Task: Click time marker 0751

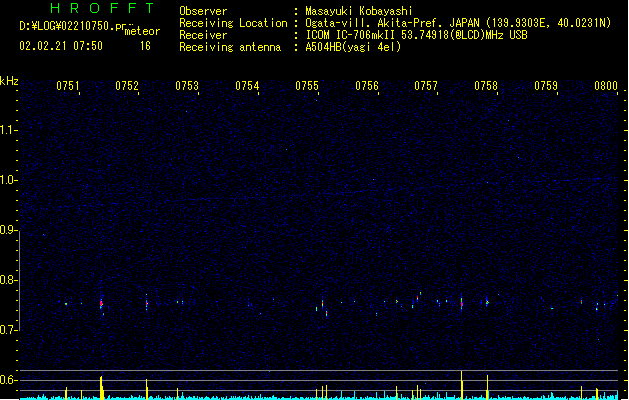Action: click(68, 86)
